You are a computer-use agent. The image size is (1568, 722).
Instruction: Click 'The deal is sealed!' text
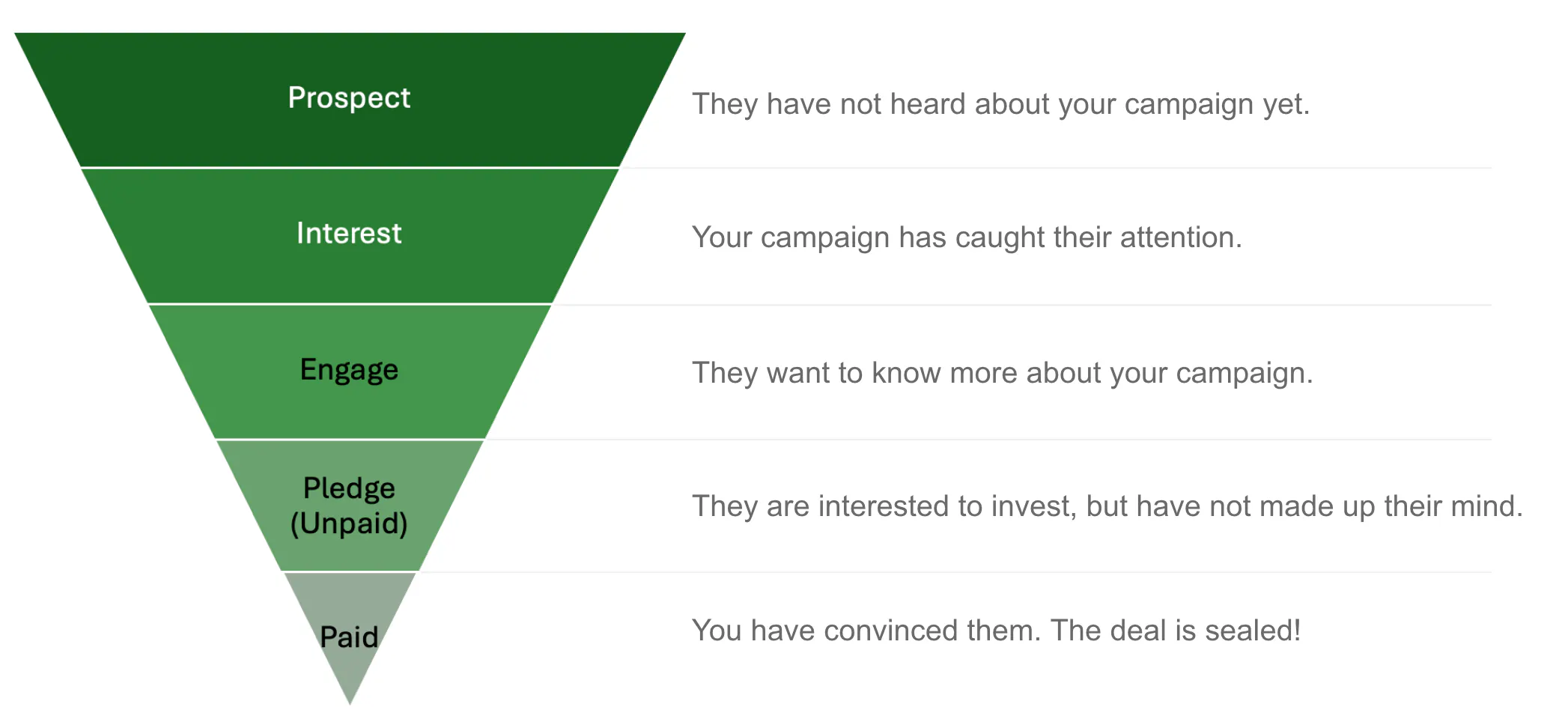coord(1176,631)
